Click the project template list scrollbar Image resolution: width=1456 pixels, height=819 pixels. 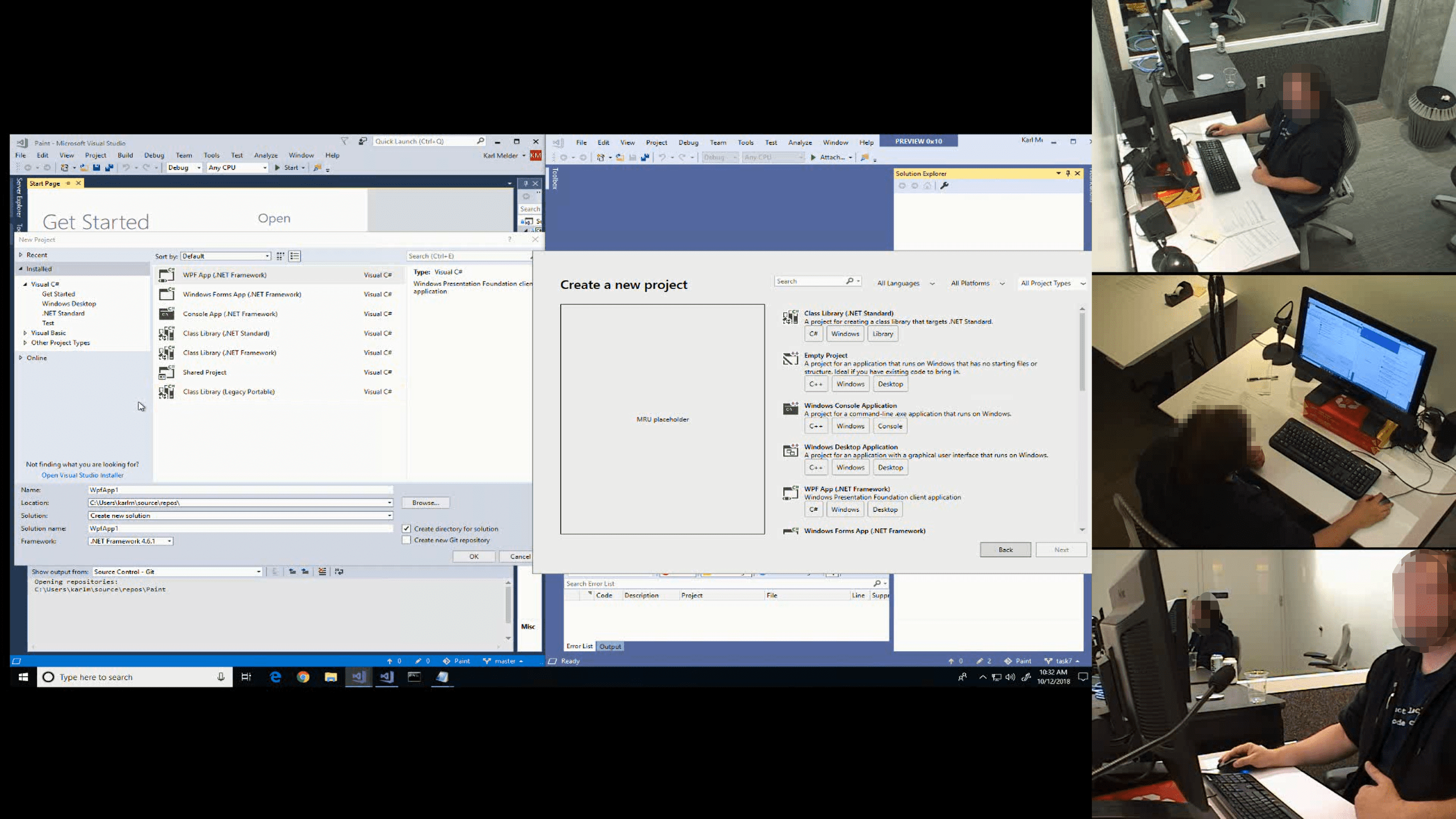click(1082, 353)
